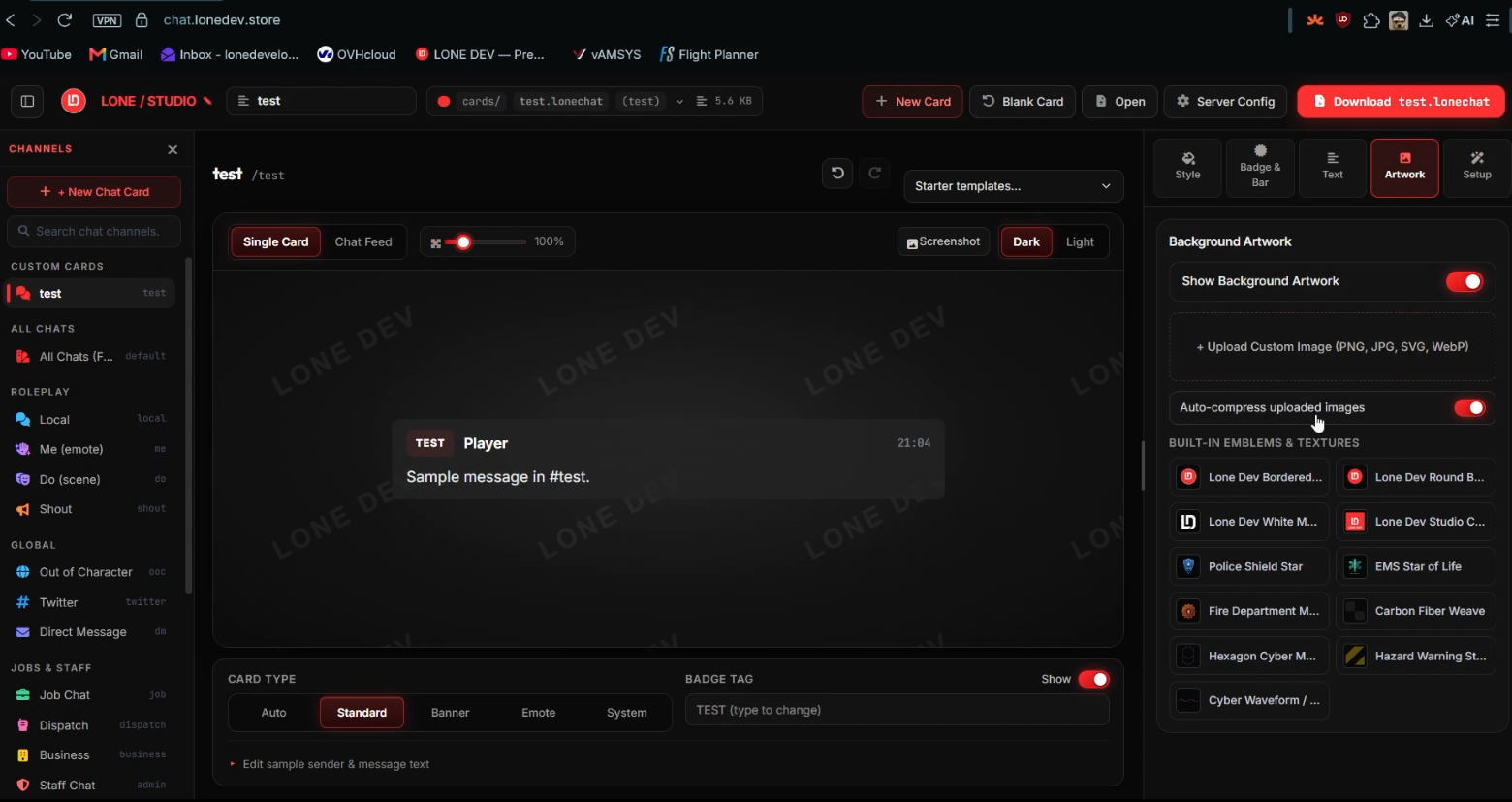1512x802 pixels.
Task: Click the New Card button
Action: point(912,102)
